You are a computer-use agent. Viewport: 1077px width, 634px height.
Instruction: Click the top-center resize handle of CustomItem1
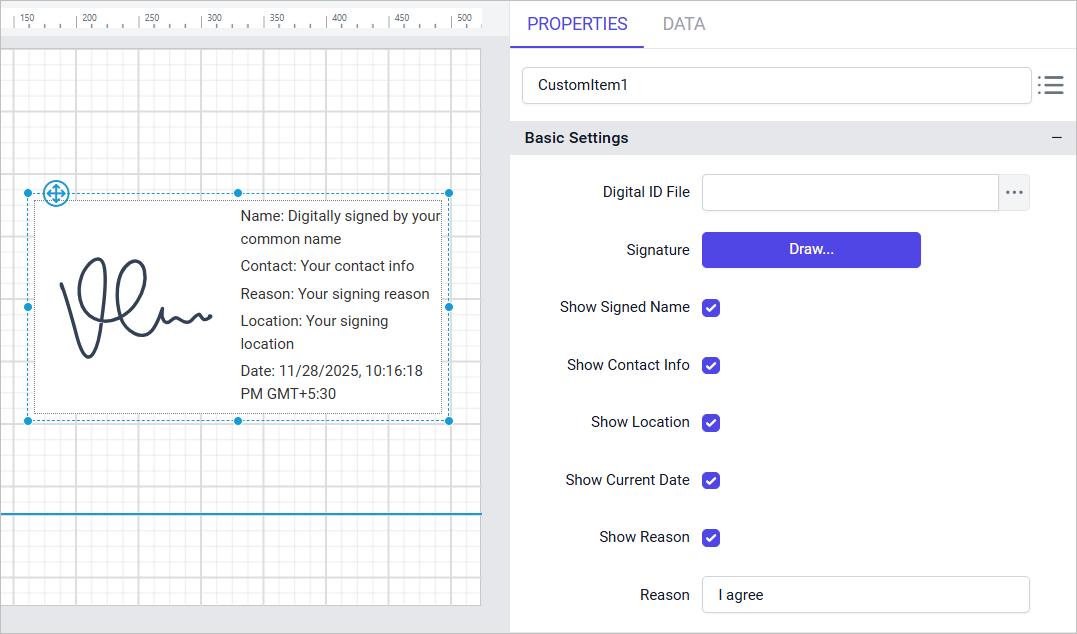(x=237, y=193)
